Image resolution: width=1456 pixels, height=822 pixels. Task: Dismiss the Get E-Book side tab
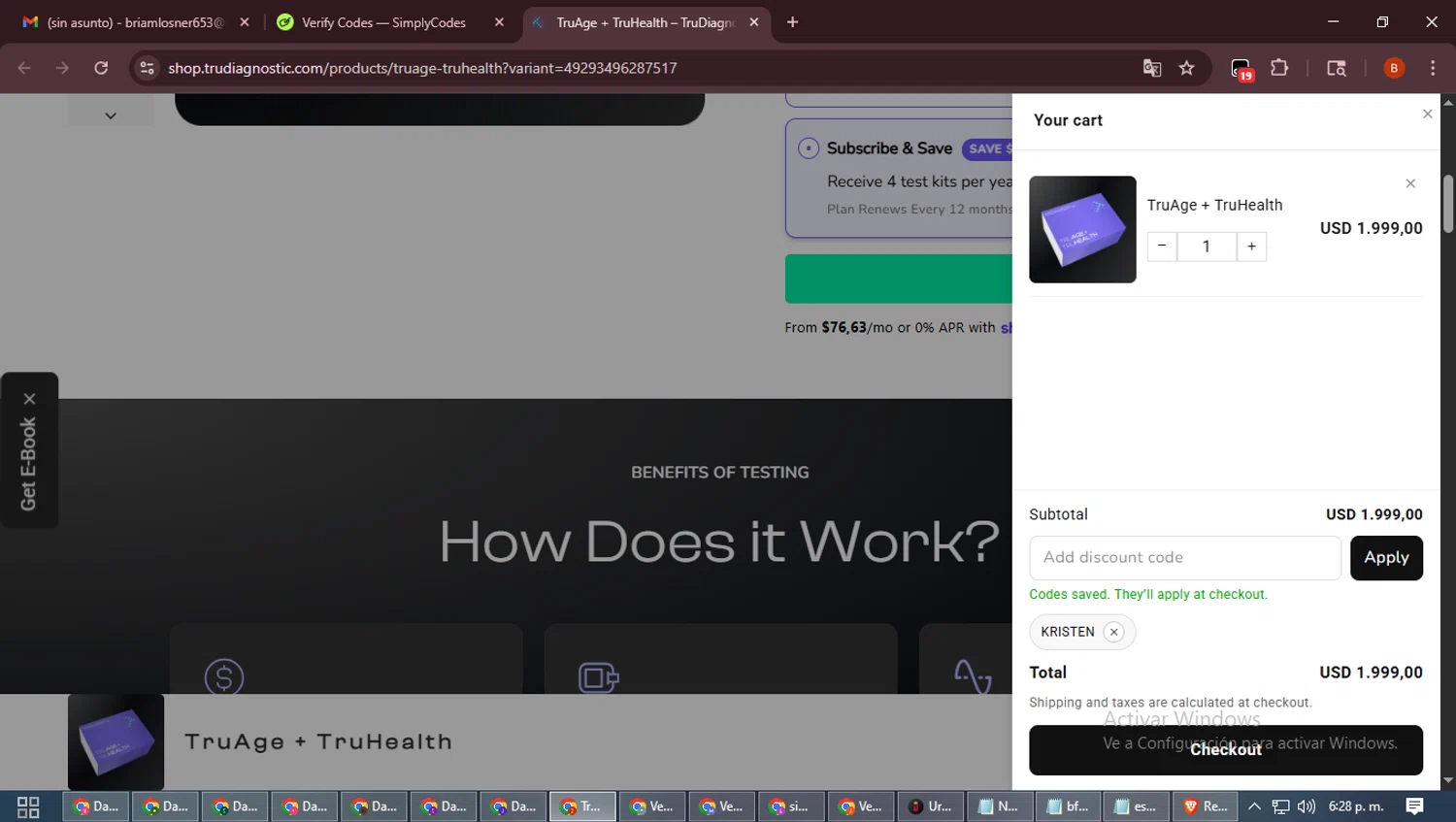pos(30,399)
